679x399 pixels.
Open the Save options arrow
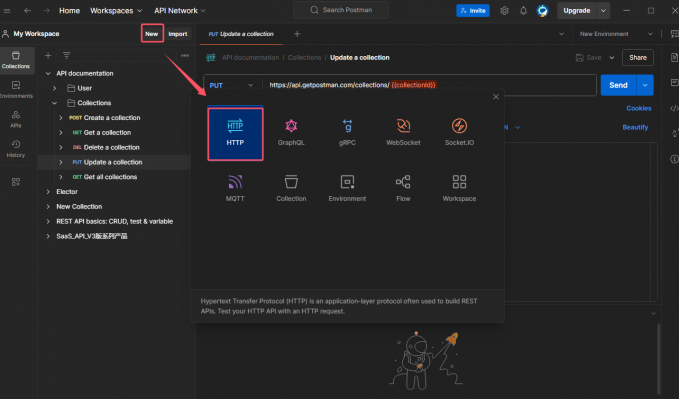click(x=611, y=58)
